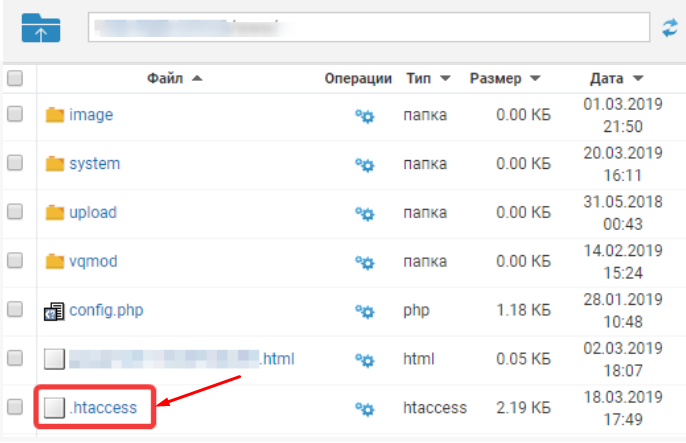Image resolution: width=686 pixels, height=443 pixels.
Task: Click the 1.18 КБ size value
Action: pyautogui.click(x=523, y=310)
